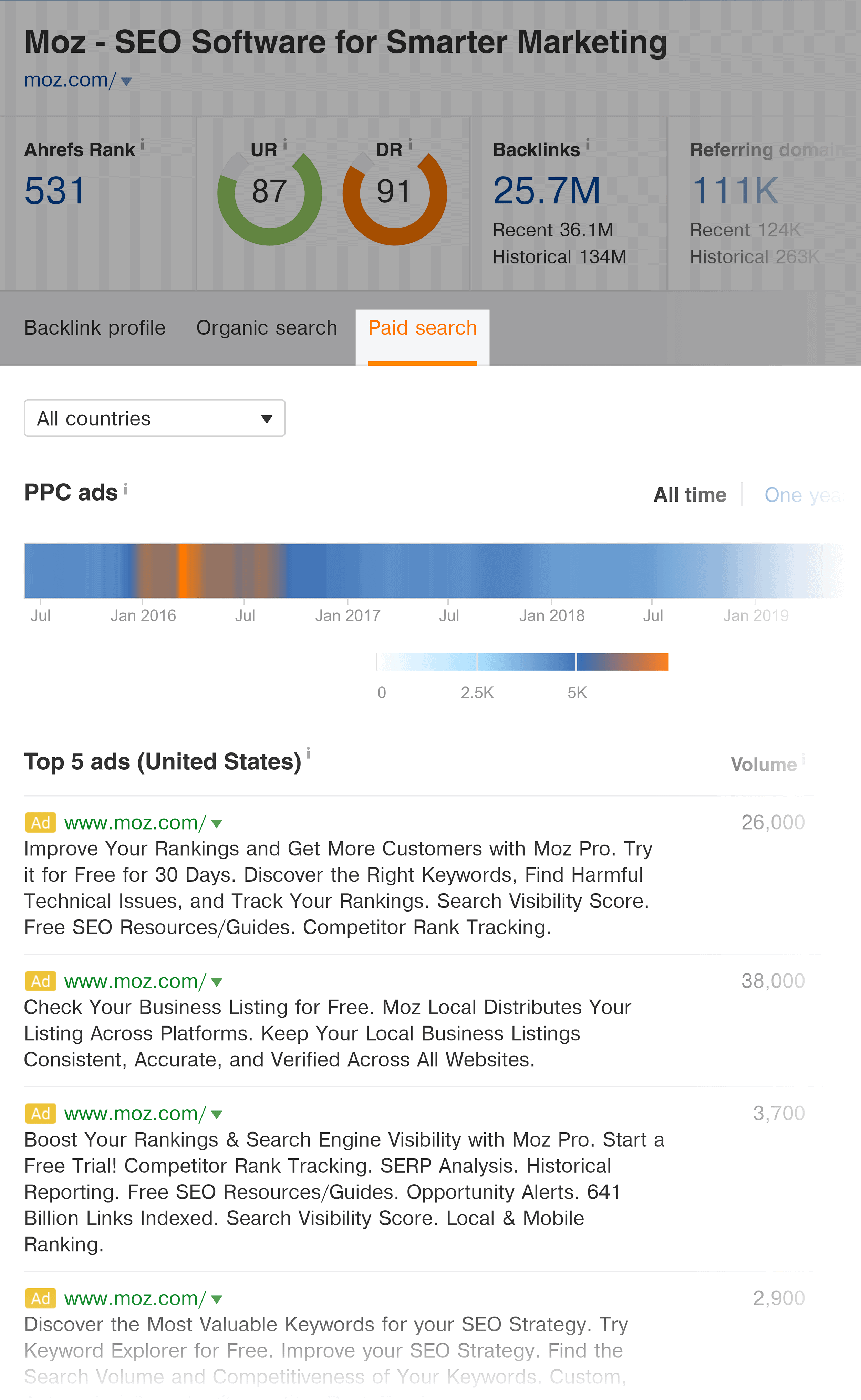Click info icon next to Ahrefs Rank
The image size is (861, 1400).
pyautogui.click(x=142, y=144)
